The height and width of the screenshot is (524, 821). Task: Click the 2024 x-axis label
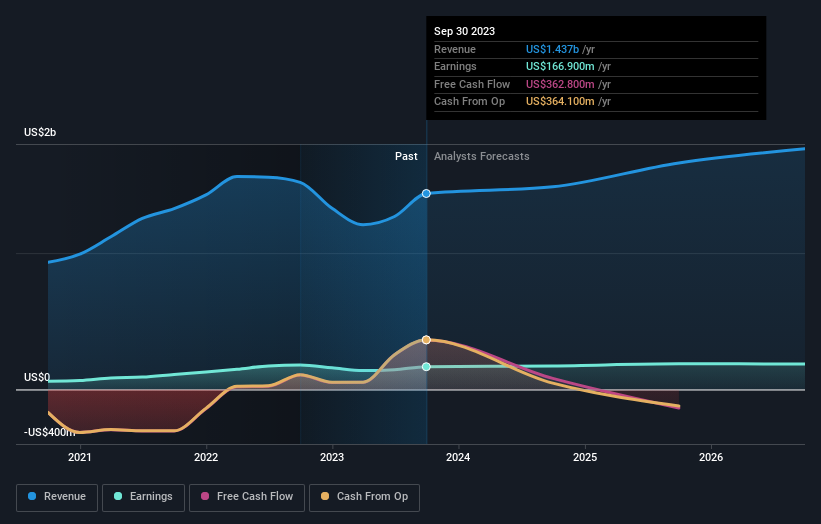pos(458,458)
